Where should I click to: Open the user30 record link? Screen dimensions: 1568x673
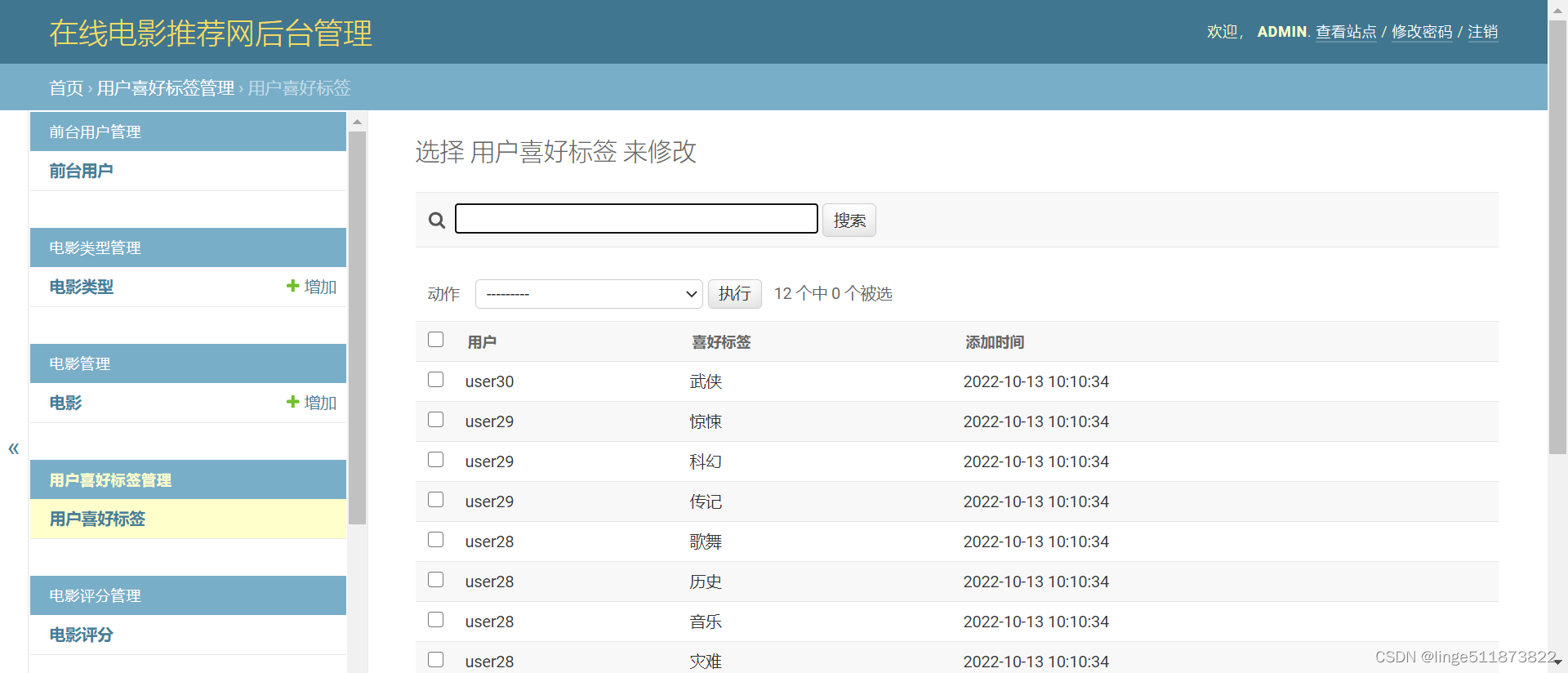click(x=489, y=381)
